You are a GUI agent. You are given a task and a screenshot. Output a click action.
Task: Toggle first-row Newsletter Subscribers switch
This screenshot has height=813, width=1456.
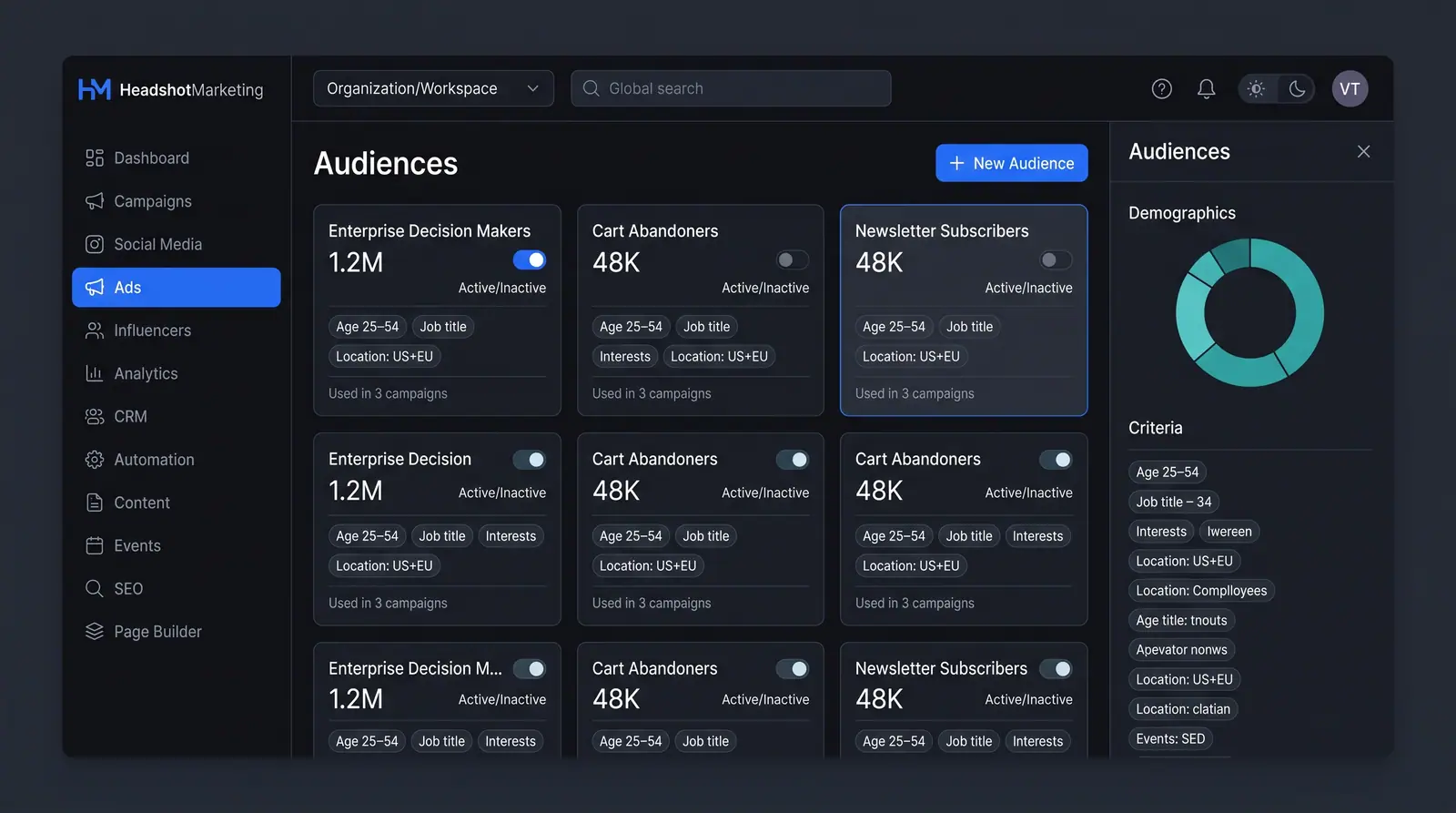(1056, 260)
